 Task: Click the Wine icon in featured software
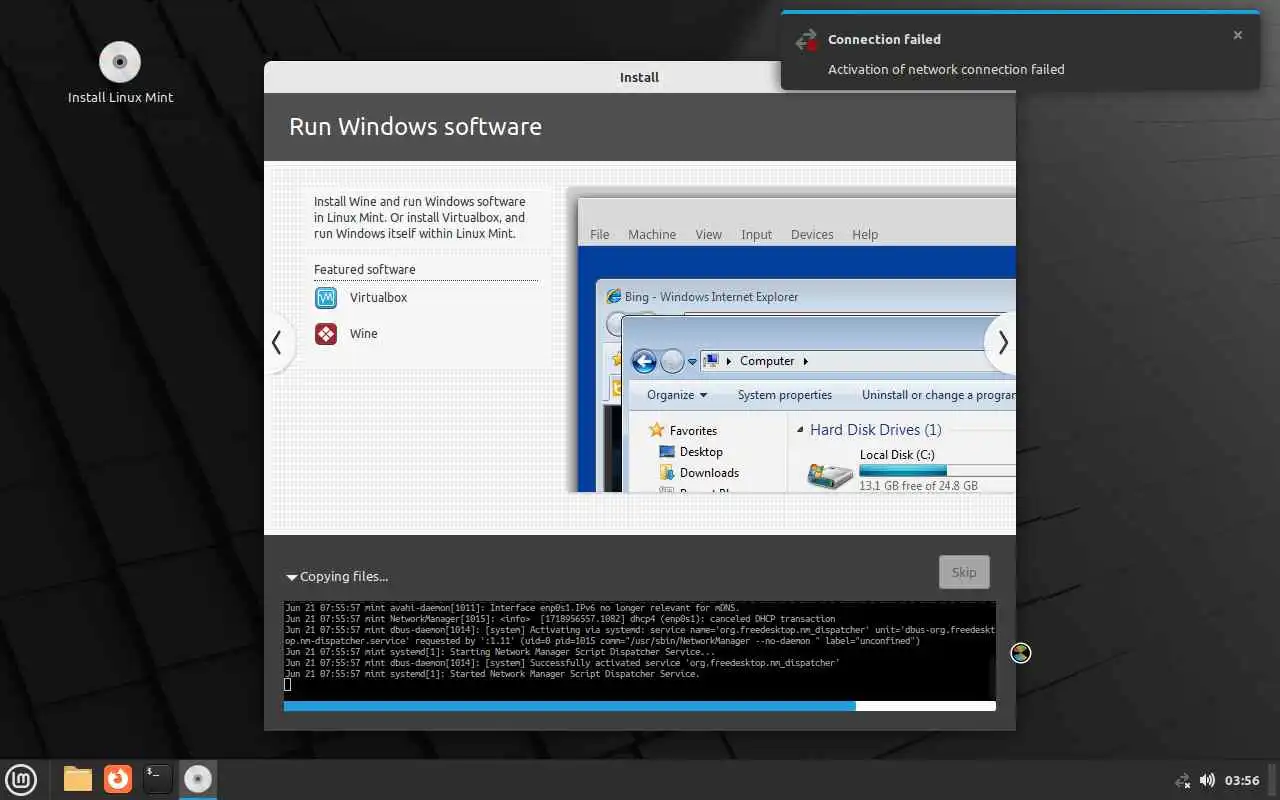coord(326,334)
